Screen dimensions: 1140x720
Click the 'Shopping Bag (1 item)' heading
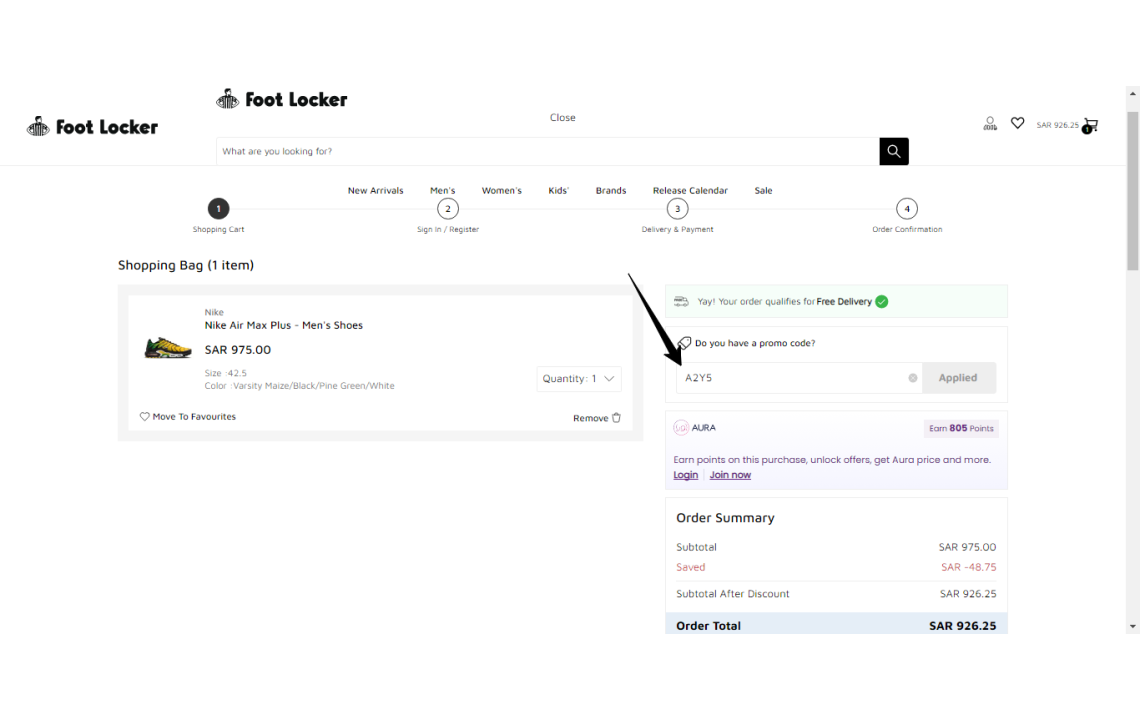pyautogui.click(x=186, y=265)
